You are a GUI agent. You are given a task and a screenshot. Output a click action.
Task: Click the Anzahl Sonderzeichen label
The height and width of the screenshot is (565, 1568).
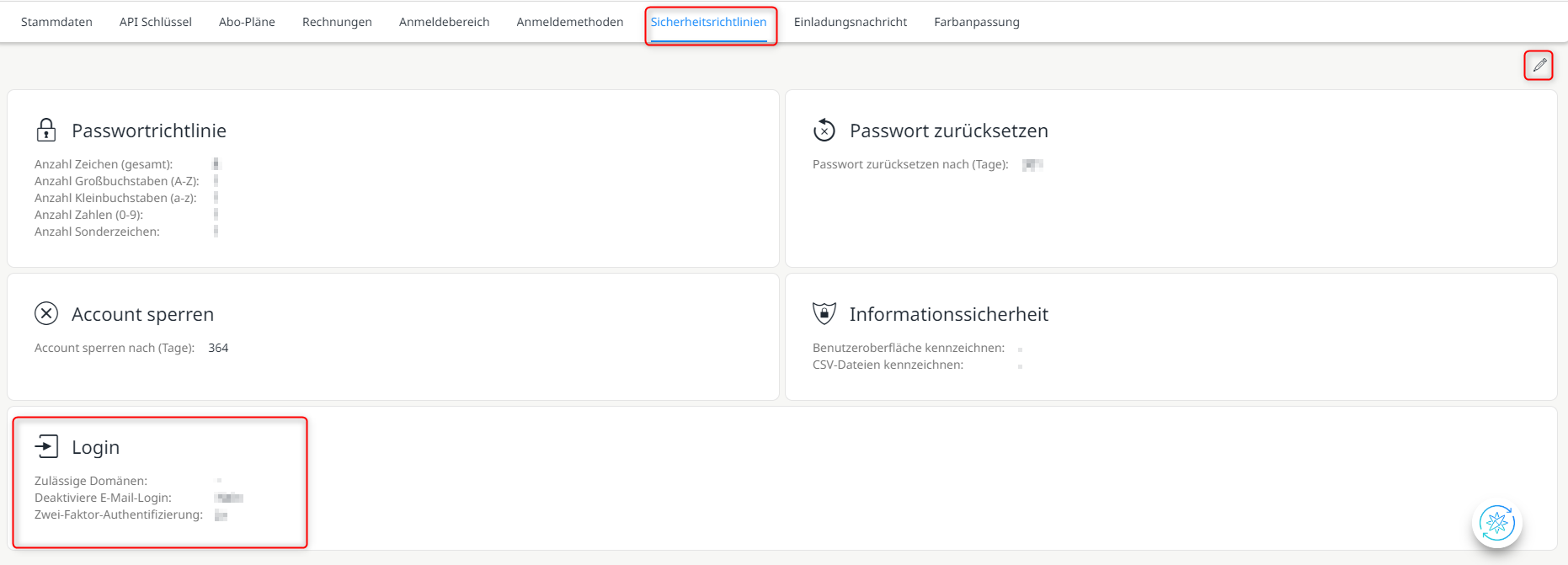[97, 232]
